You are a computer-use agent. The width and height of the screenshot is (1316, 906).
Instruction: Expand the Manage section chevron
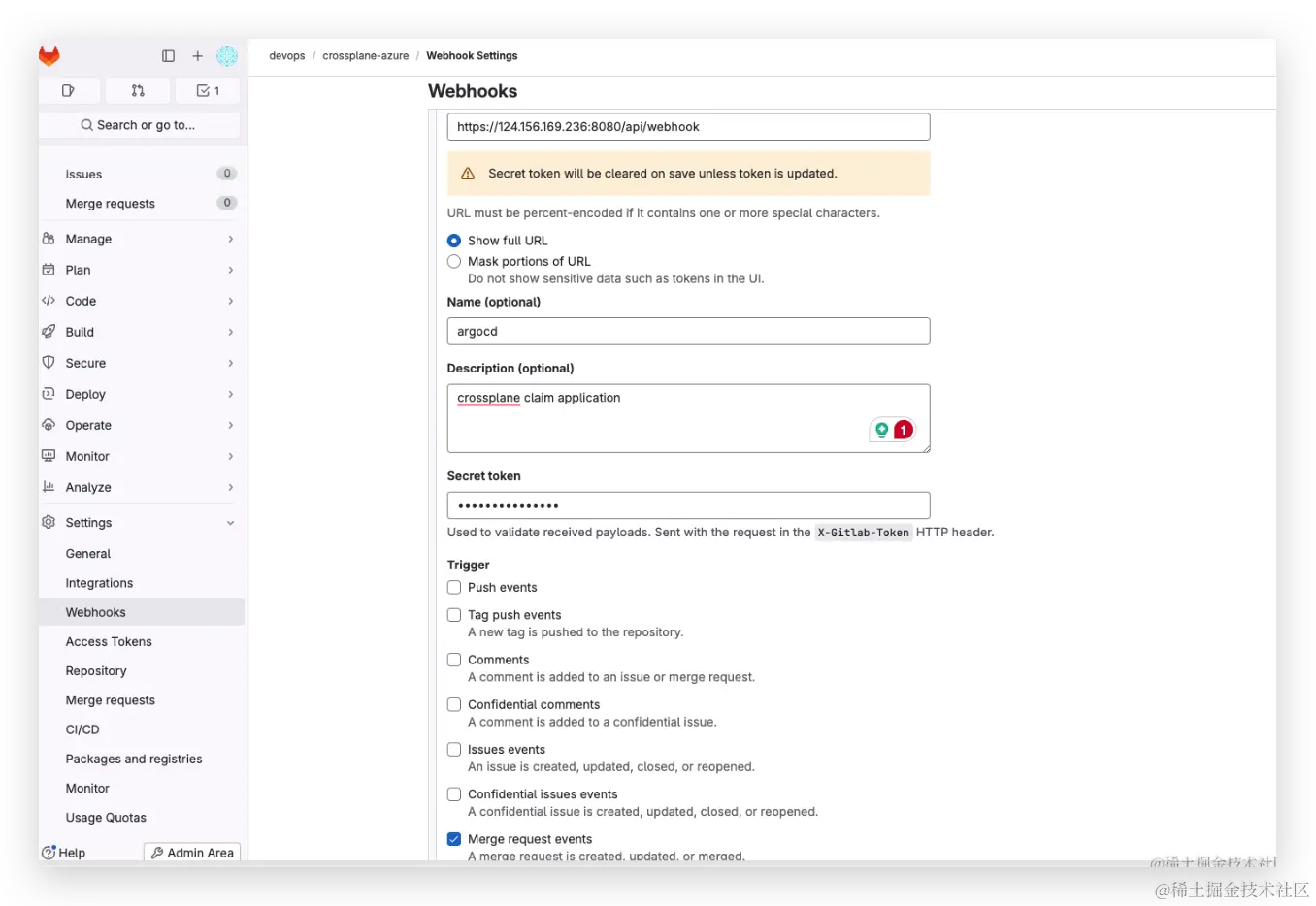click(x=231, y=239)
